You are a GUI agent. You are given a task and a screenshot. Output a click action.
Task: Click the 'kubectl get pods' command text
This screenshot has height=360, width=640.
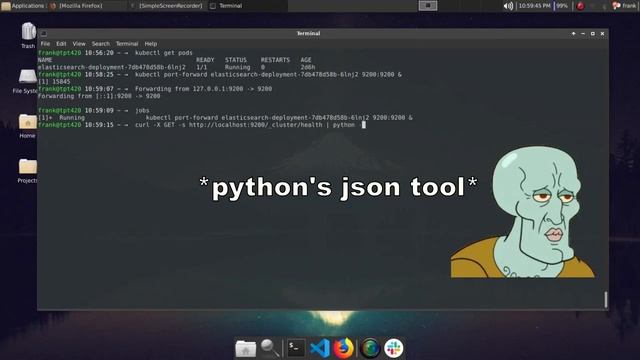(x=164, y=53)
